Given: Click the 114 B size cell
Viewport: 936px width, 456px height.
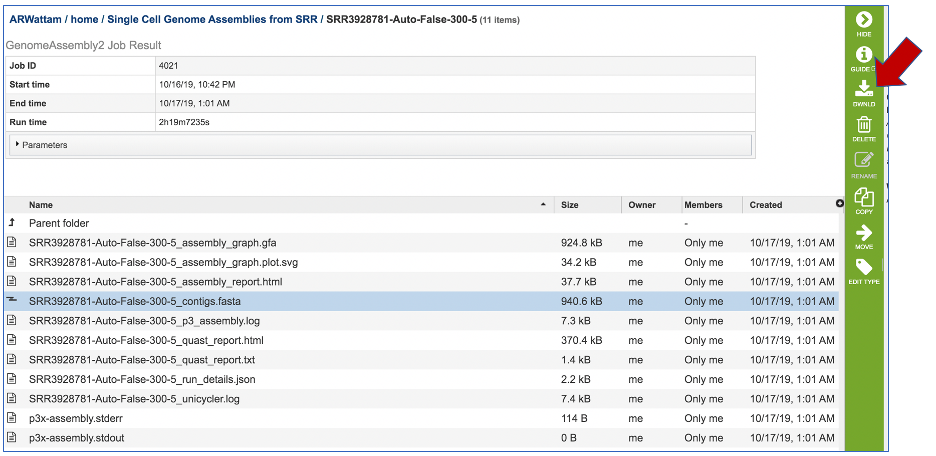Looking at the screenshot, I should click(x=574, y=418).
